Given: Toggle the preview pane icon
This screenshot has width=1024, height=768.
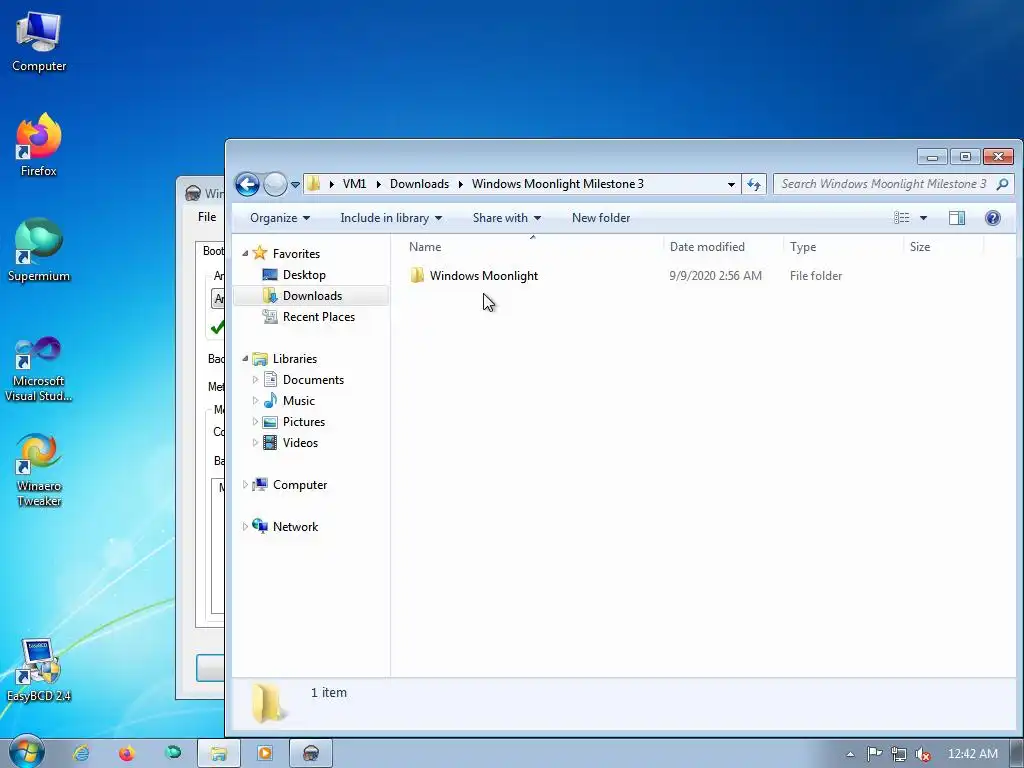Looking at the screenshot, I should [957, 218].
